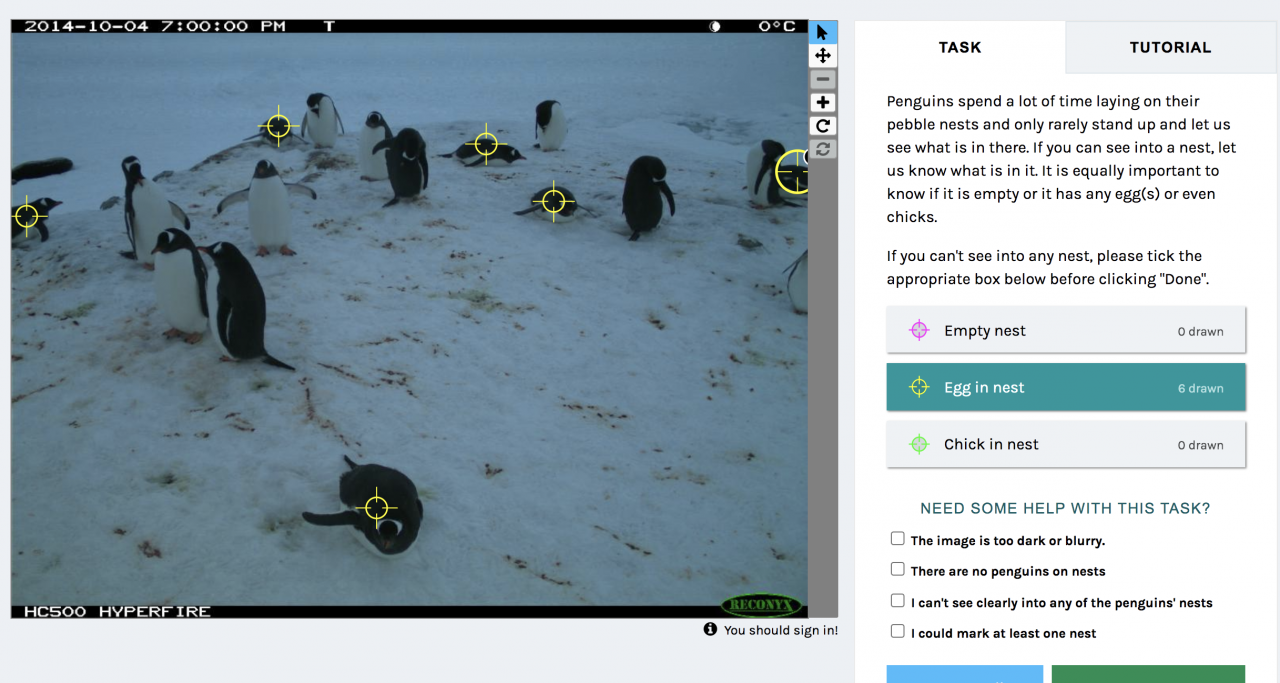Follow the "You should sign in!" link
This screenshot has width=1280, height=683.
coord(781,630)
